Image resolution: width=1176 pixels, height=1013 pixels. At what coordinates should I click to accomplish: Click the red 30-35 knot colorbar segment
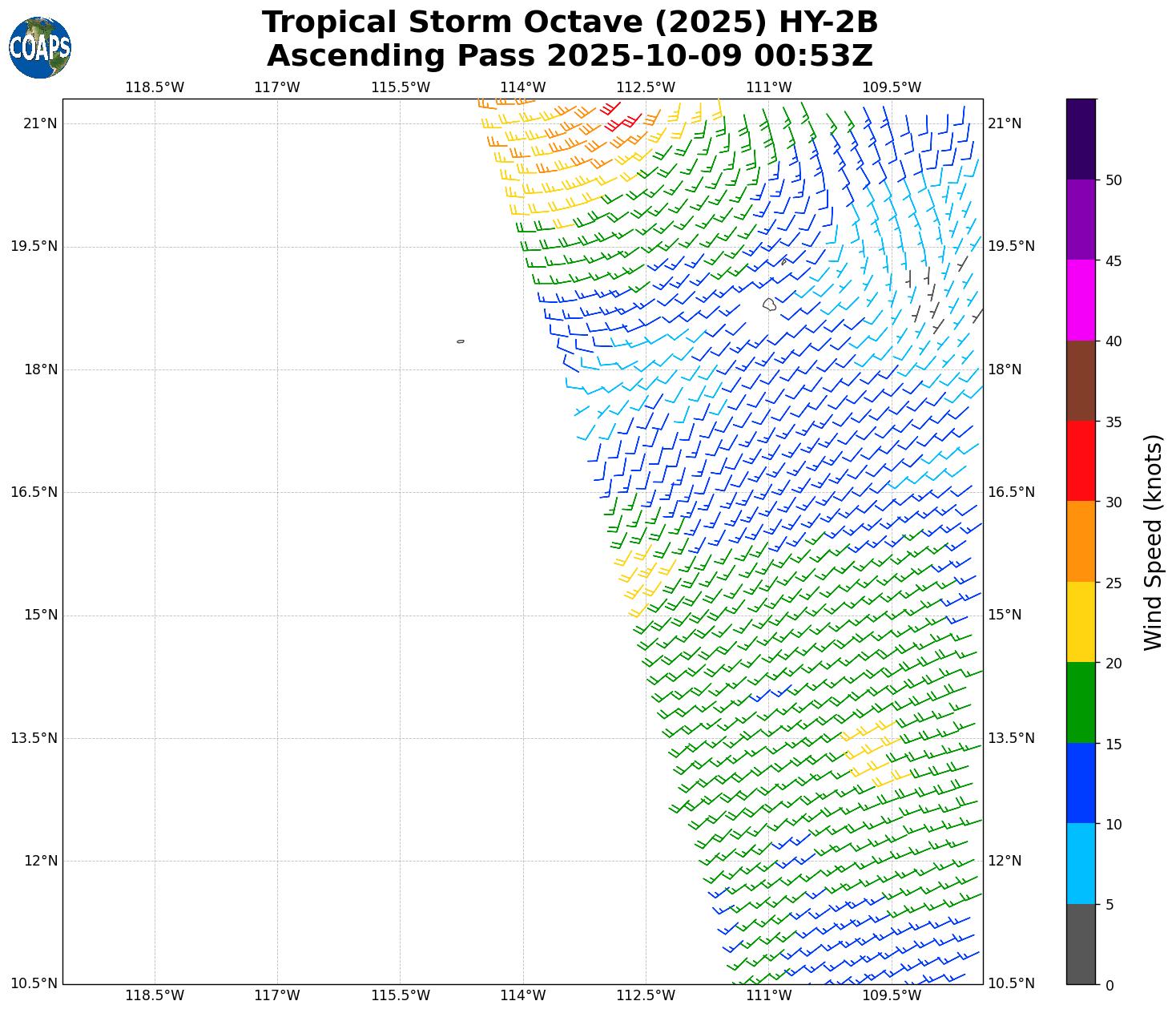(x=1081, y=461)
